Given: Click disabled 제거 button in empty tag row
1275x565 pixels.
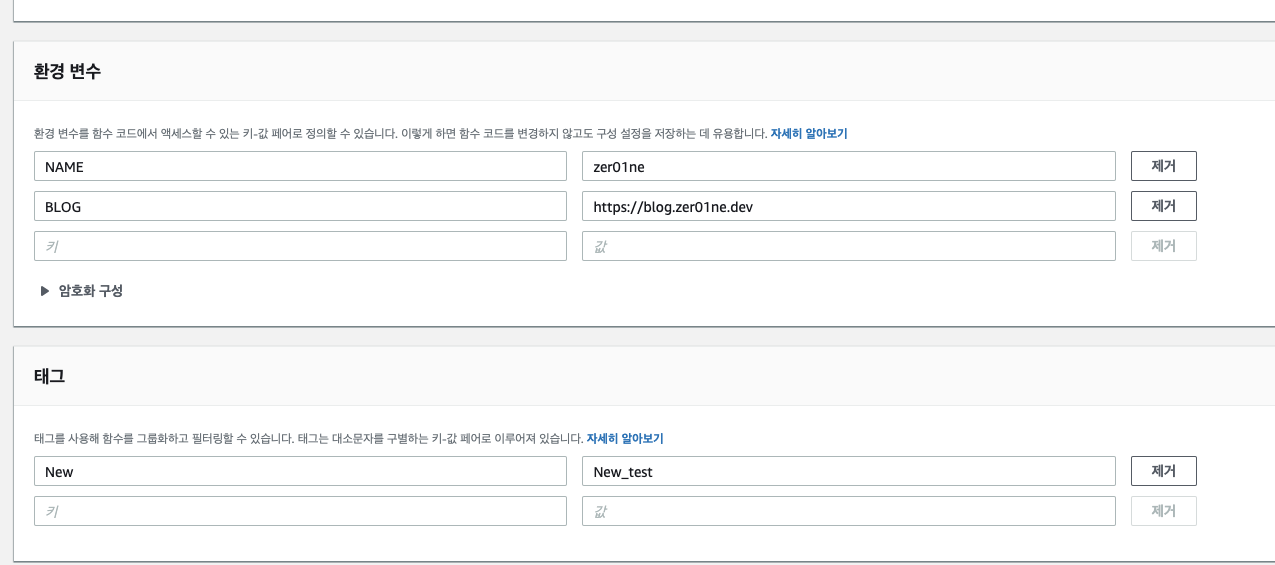Looking at the screenshot, I should pos(1163,511).
